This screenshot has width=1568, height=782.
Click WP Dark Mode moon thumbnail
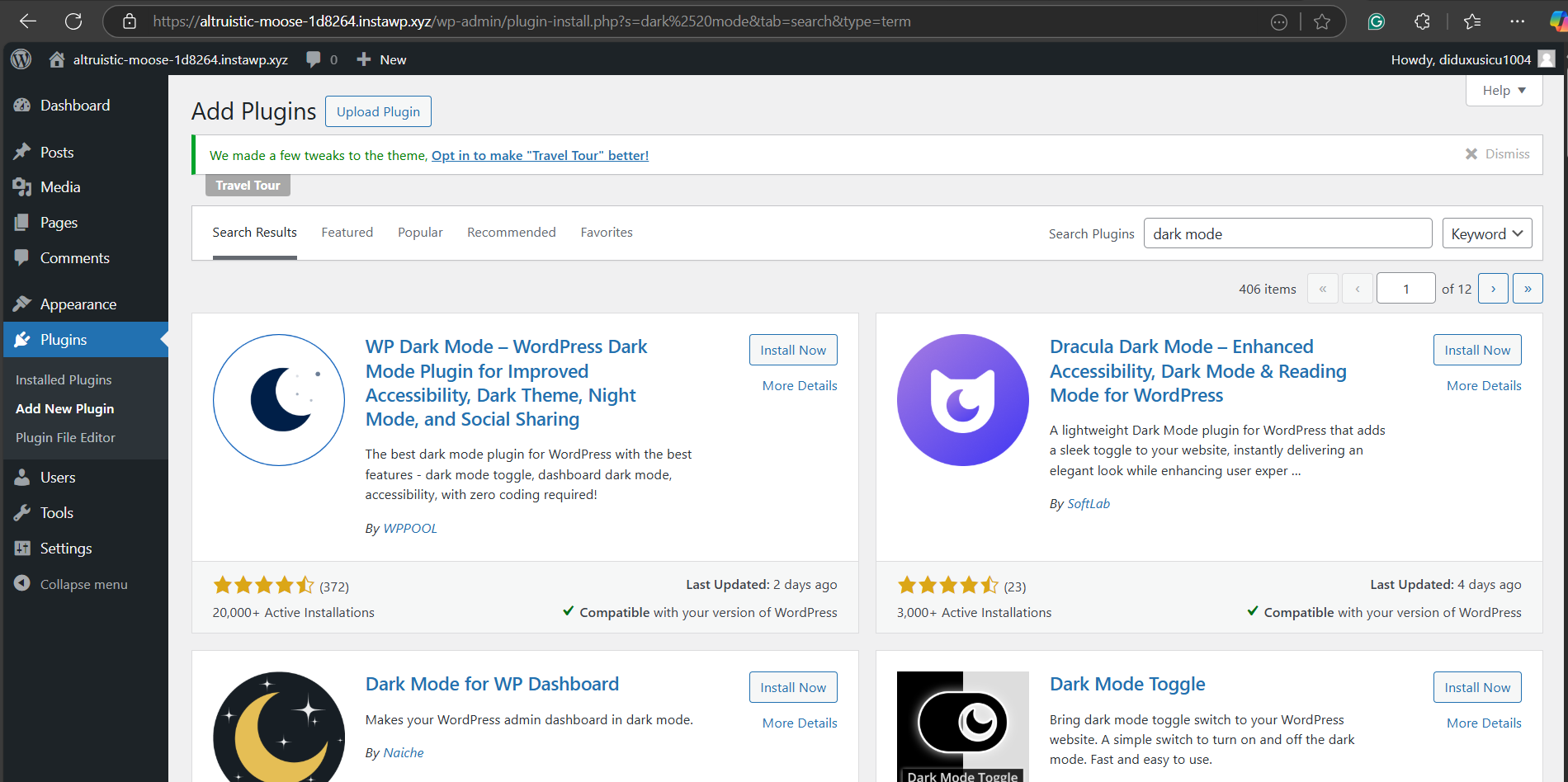(279, 400)
